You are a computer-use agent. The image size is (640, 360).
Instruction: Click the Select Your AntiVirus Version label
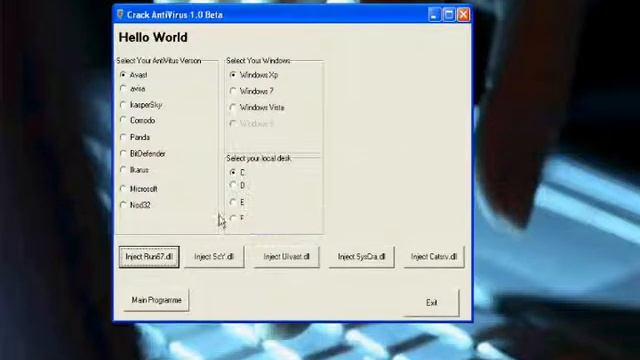tap(159, 61)
